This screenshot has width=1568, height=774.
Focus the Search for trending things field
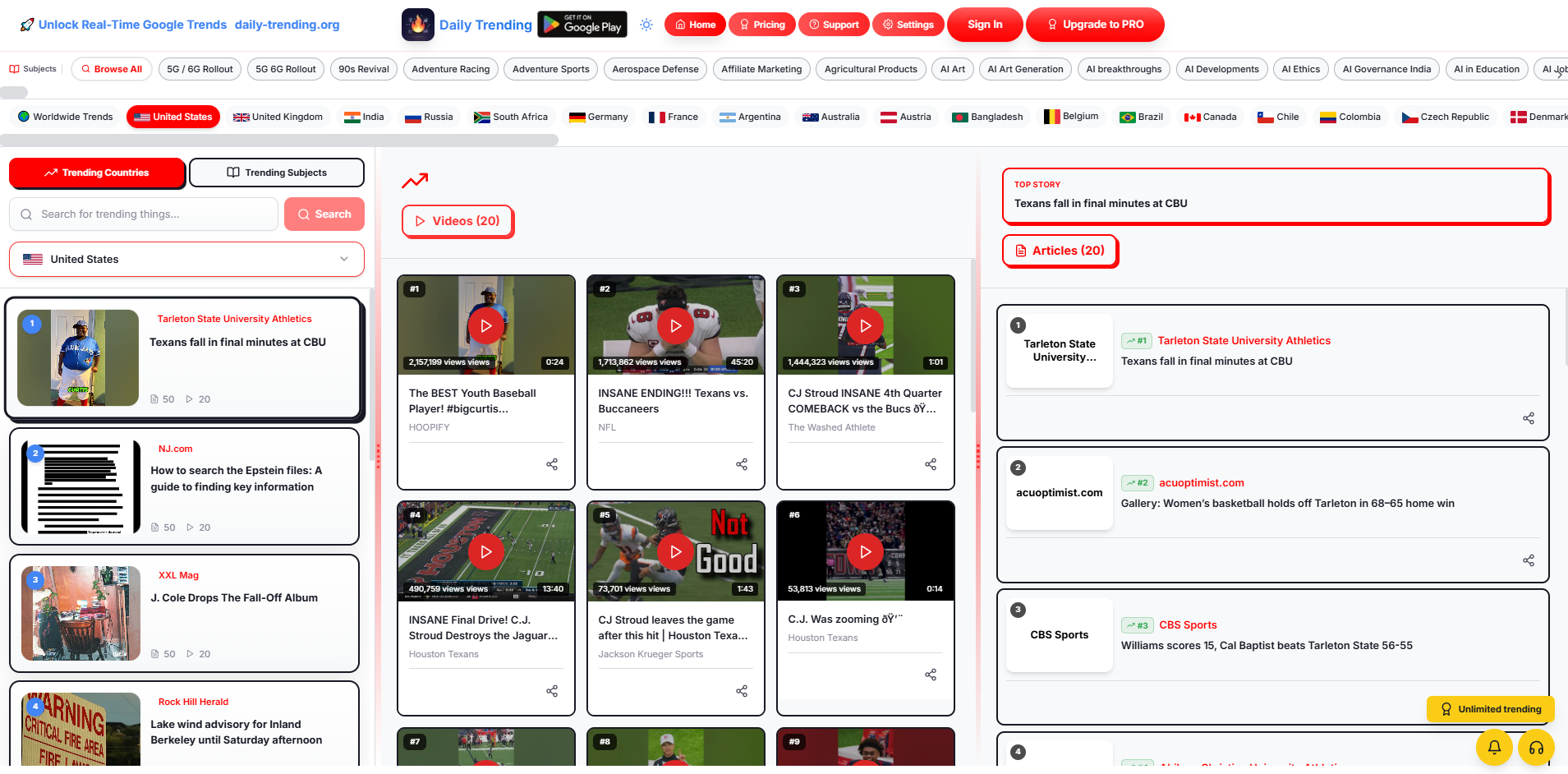click(144, 214)
